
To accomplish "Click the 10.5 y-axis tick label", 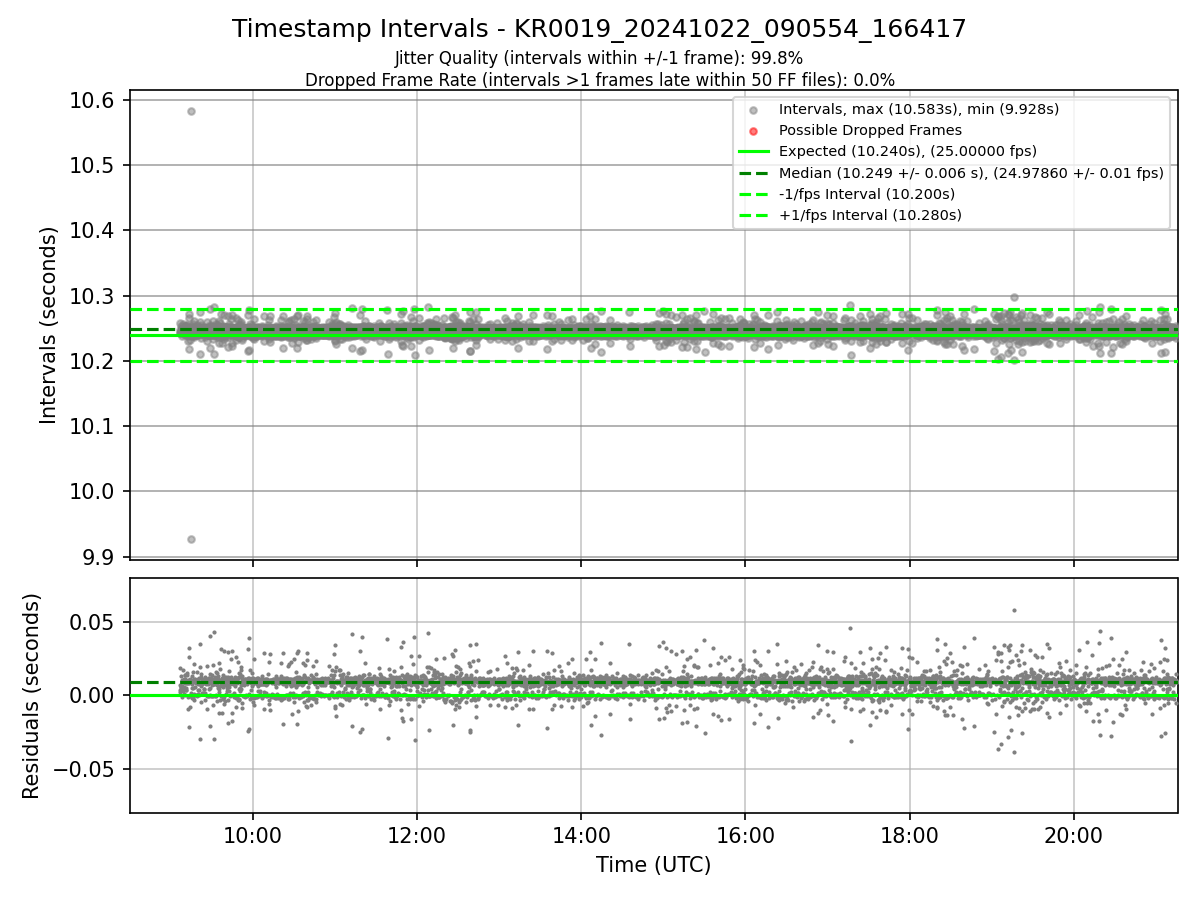I will (x=94, y=165).
